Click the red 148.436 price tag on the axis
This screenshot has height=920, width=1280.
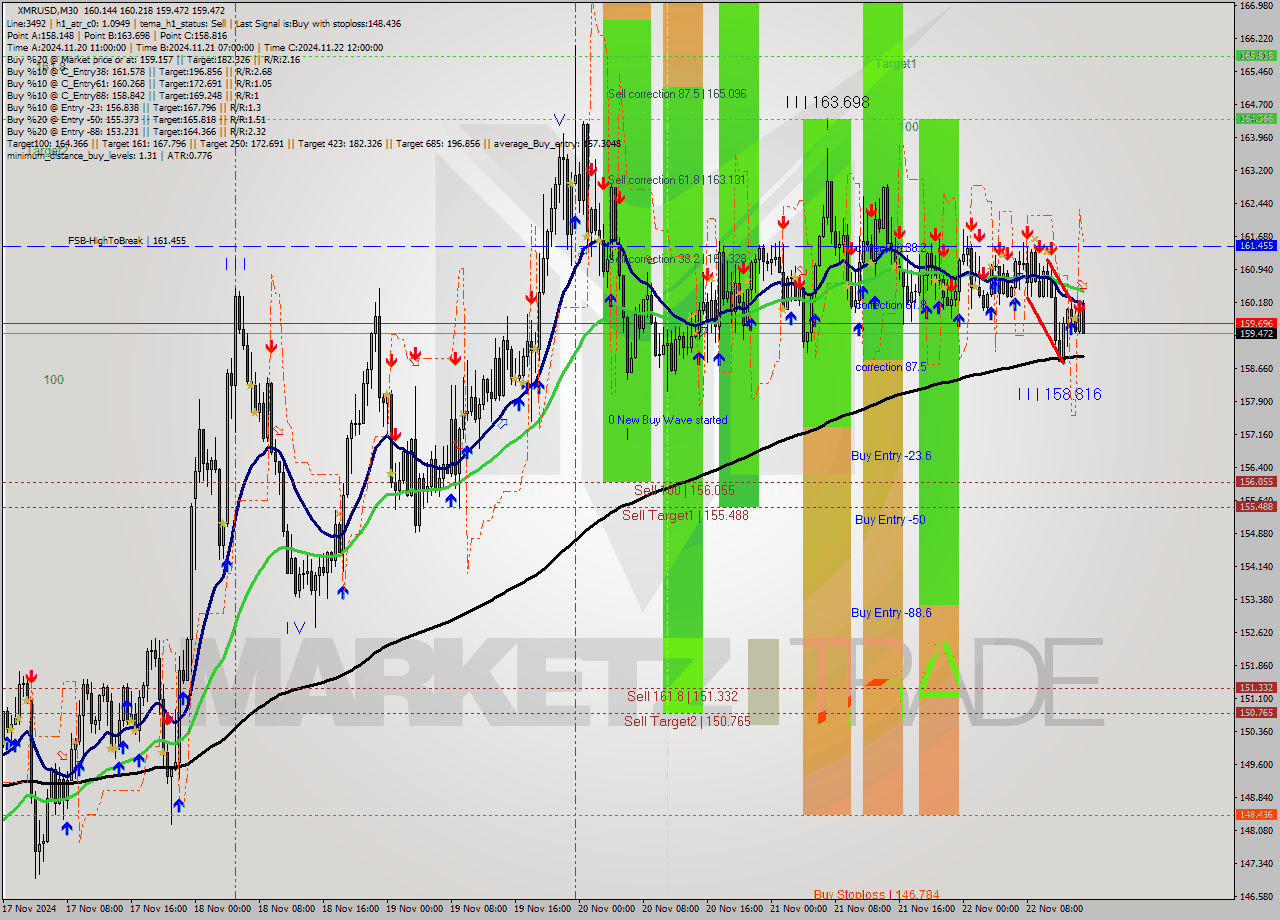tap(1256, 815)
